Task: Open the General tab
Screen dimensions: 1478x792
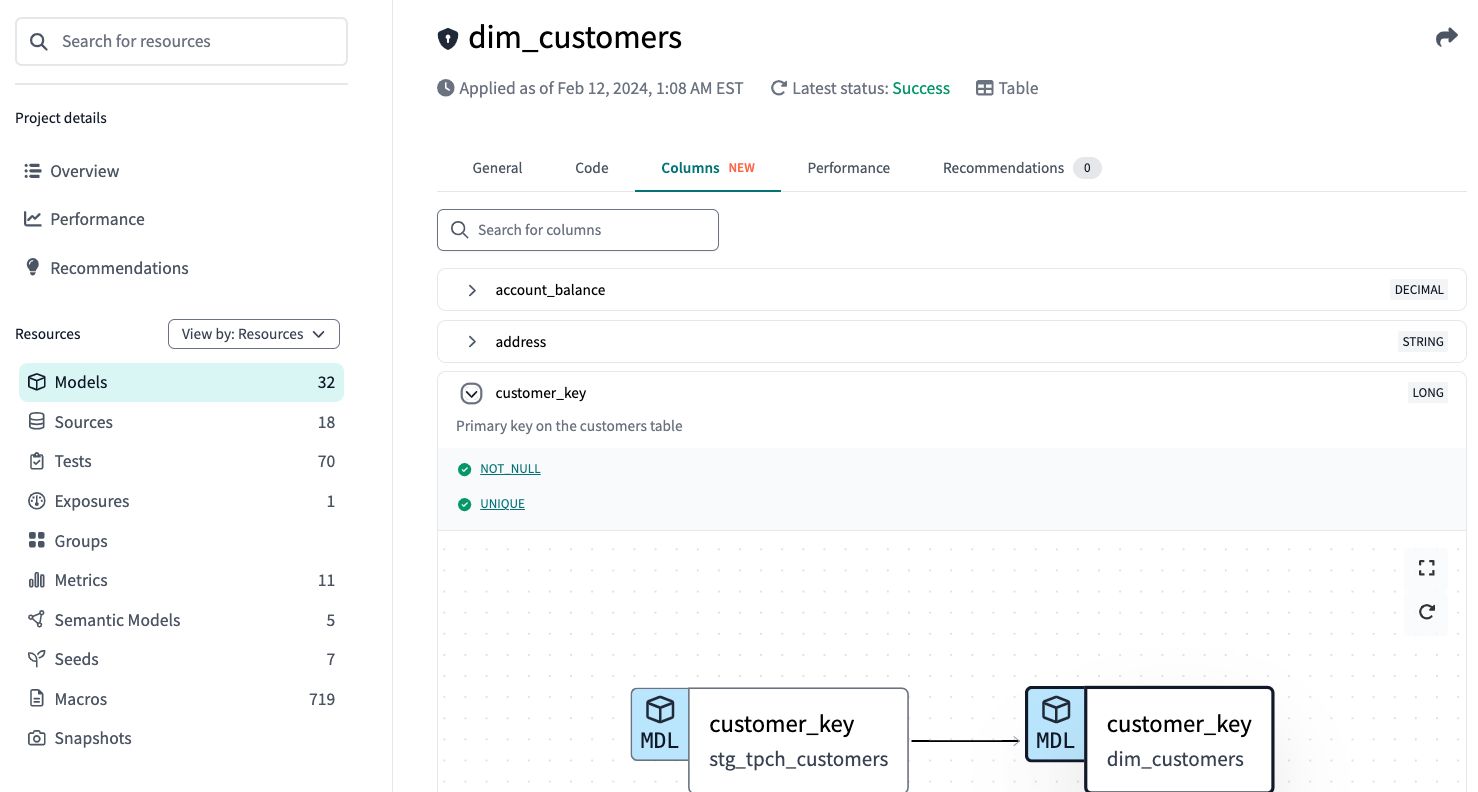Action: pyautogui.click(x=497, y=168)
